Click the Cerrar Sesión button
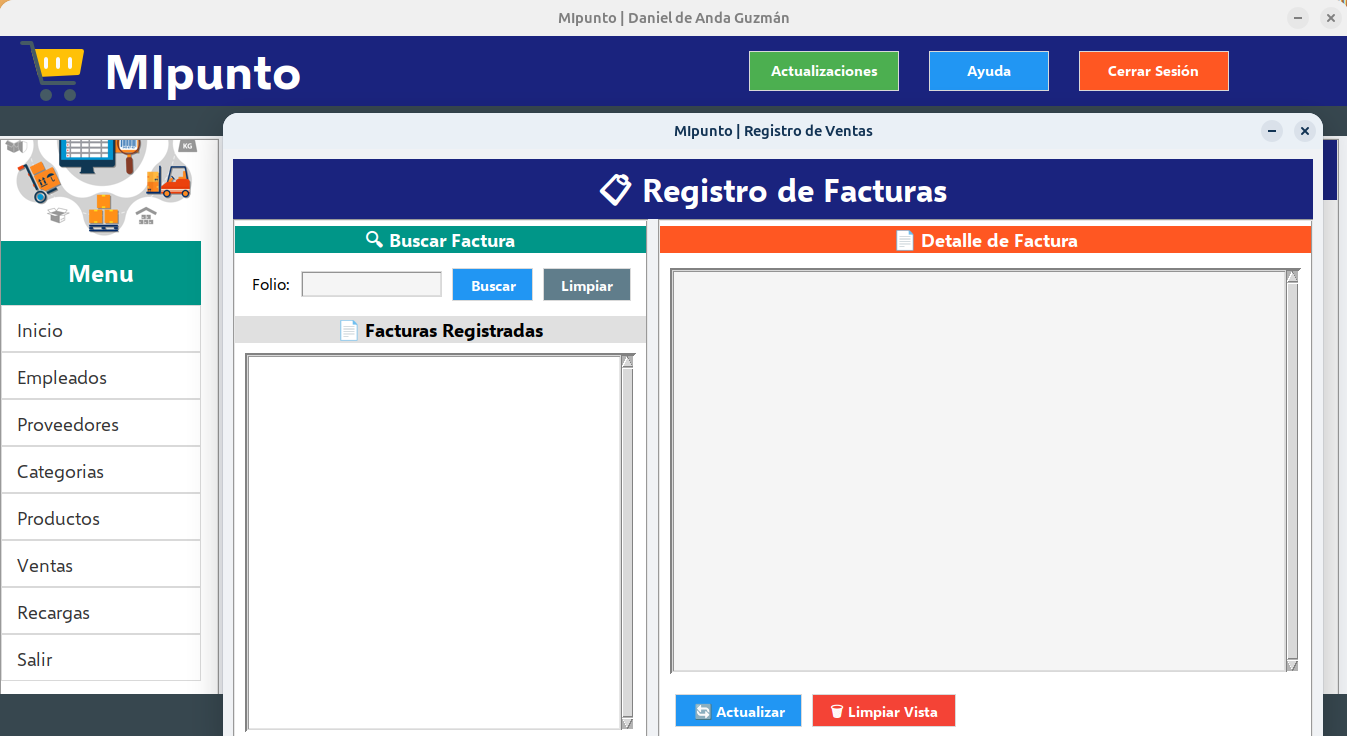 pyautogui.click(x=1153, y=71)
